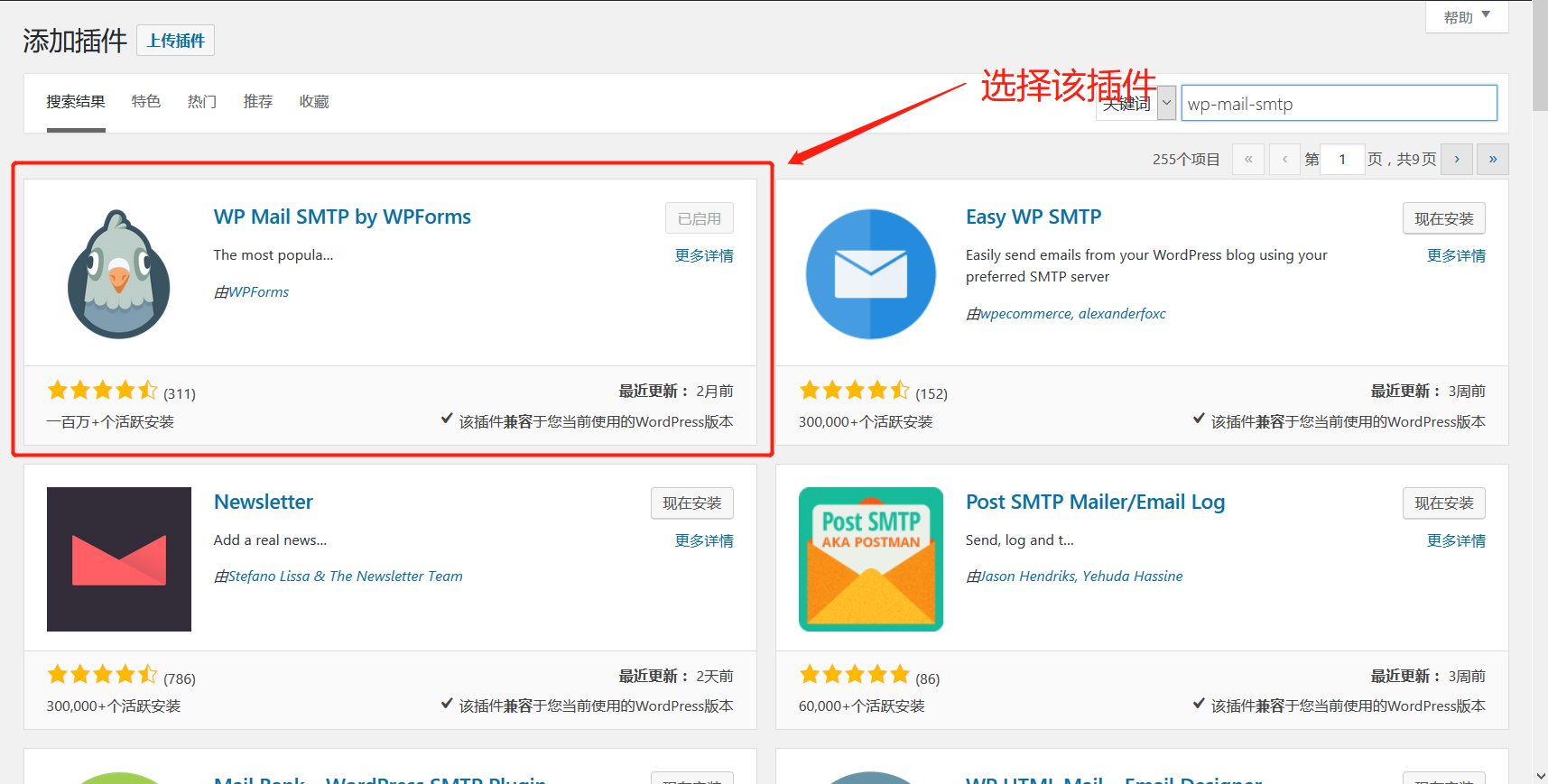Click the page scrollbar down arrow
The height and width of the screenshot is (784, 1548).
1540,775
